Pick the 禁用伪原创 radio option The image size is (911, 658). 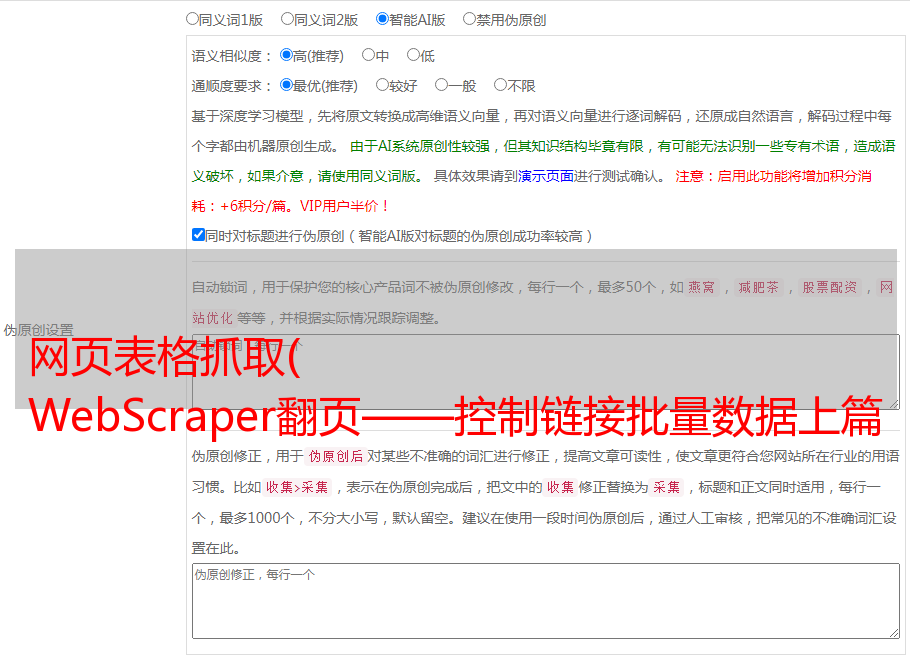(x=469, y=19)
